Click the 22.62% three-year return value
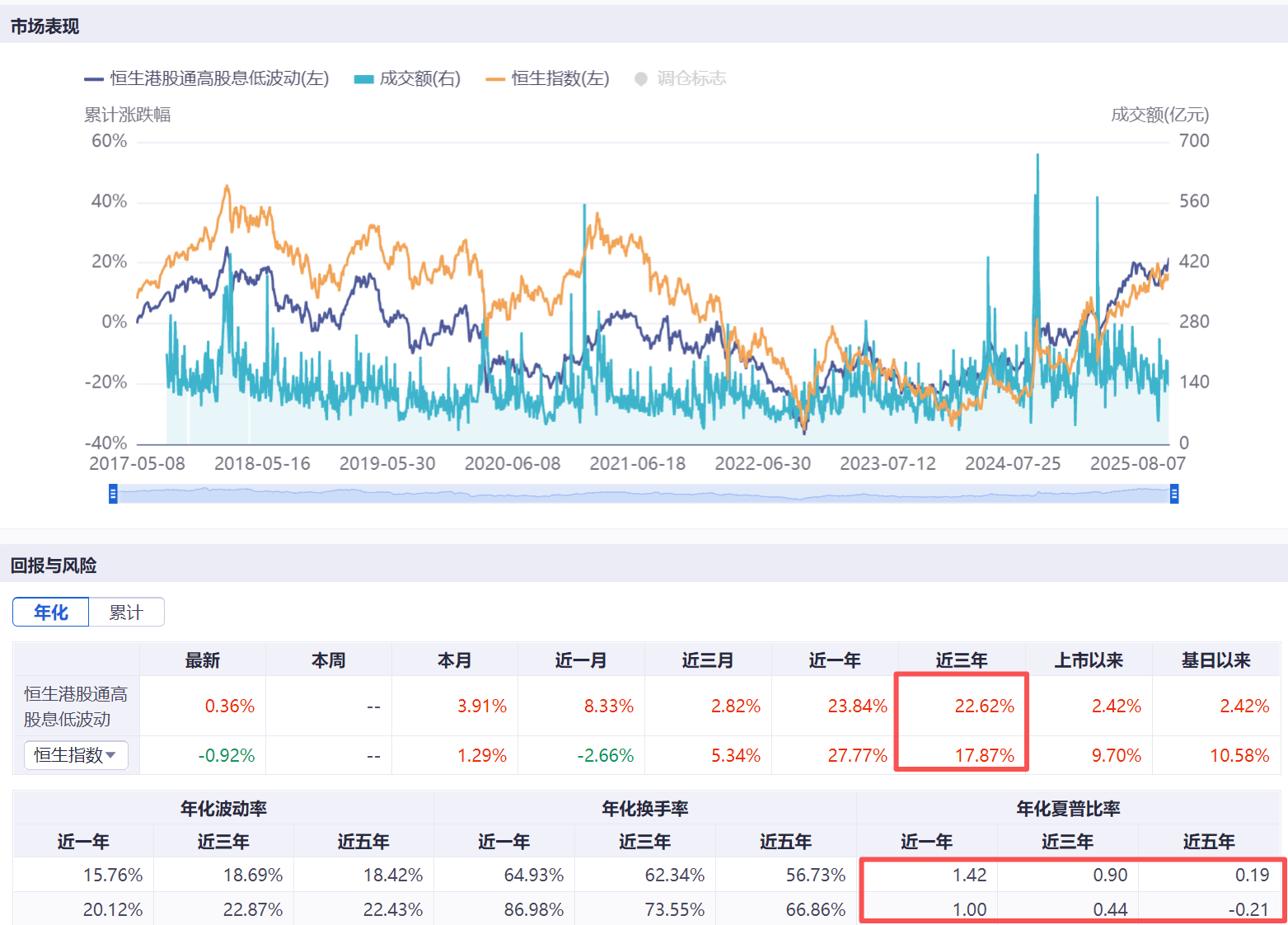Screen dimensions: 1288x925 [x=984, y=707]
